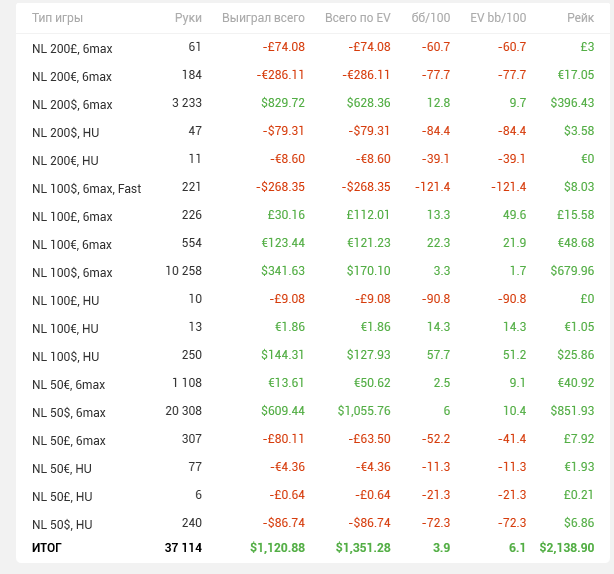
Task: Click the NL 100$, 6max, Fast row
Action: (86, 188)
